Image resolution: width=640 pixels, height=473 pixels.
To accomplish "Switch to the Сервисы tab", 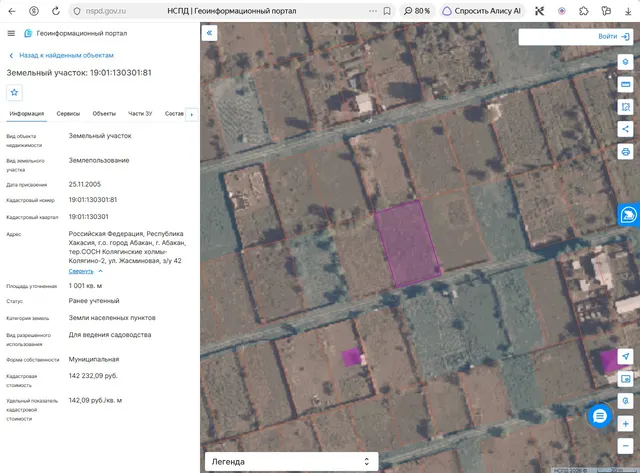I will 68,113.
